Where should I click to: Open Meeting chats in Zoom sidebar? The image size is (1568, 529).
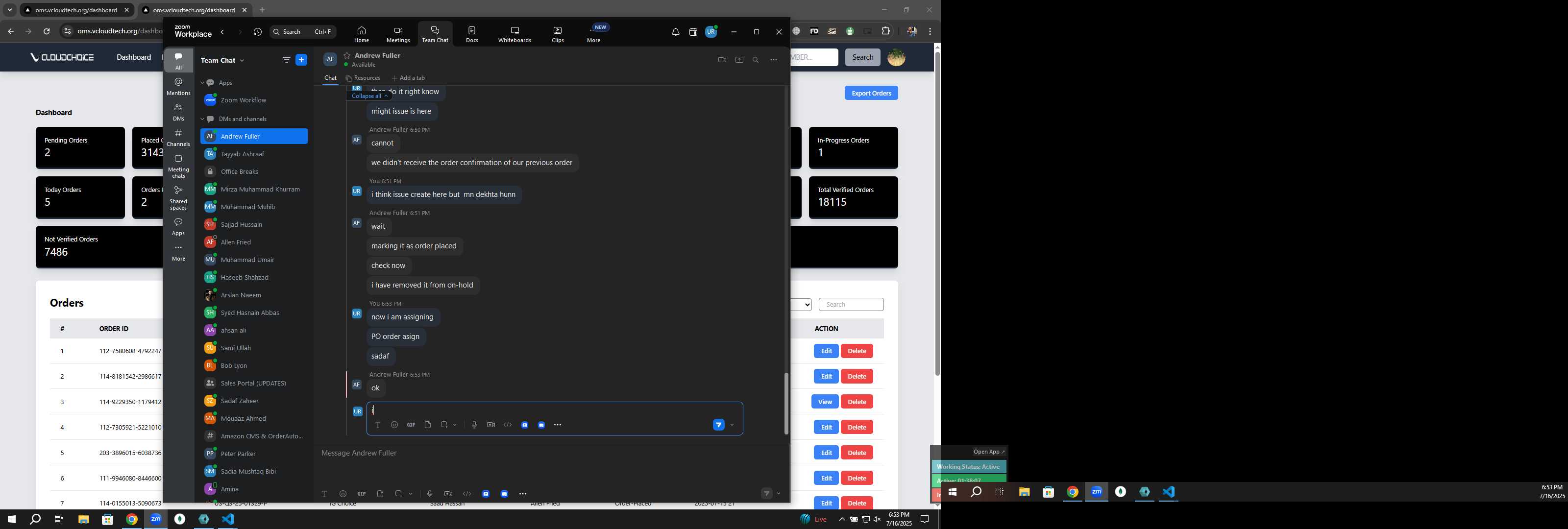pyautogui.click(x=178, y=166)
